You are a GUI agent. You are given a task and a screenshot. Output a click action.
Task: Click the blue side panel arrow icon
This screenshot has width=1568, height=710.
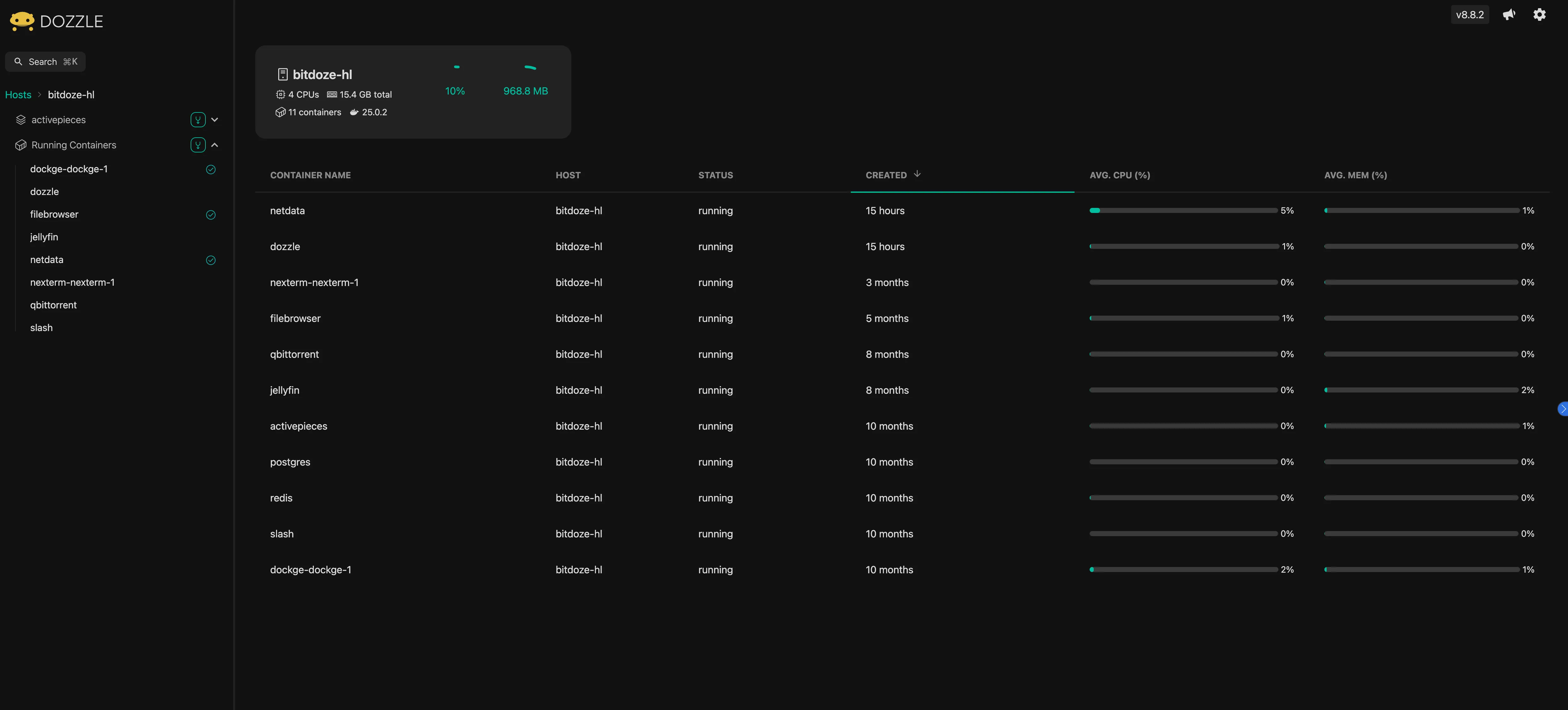(1563, 409)
